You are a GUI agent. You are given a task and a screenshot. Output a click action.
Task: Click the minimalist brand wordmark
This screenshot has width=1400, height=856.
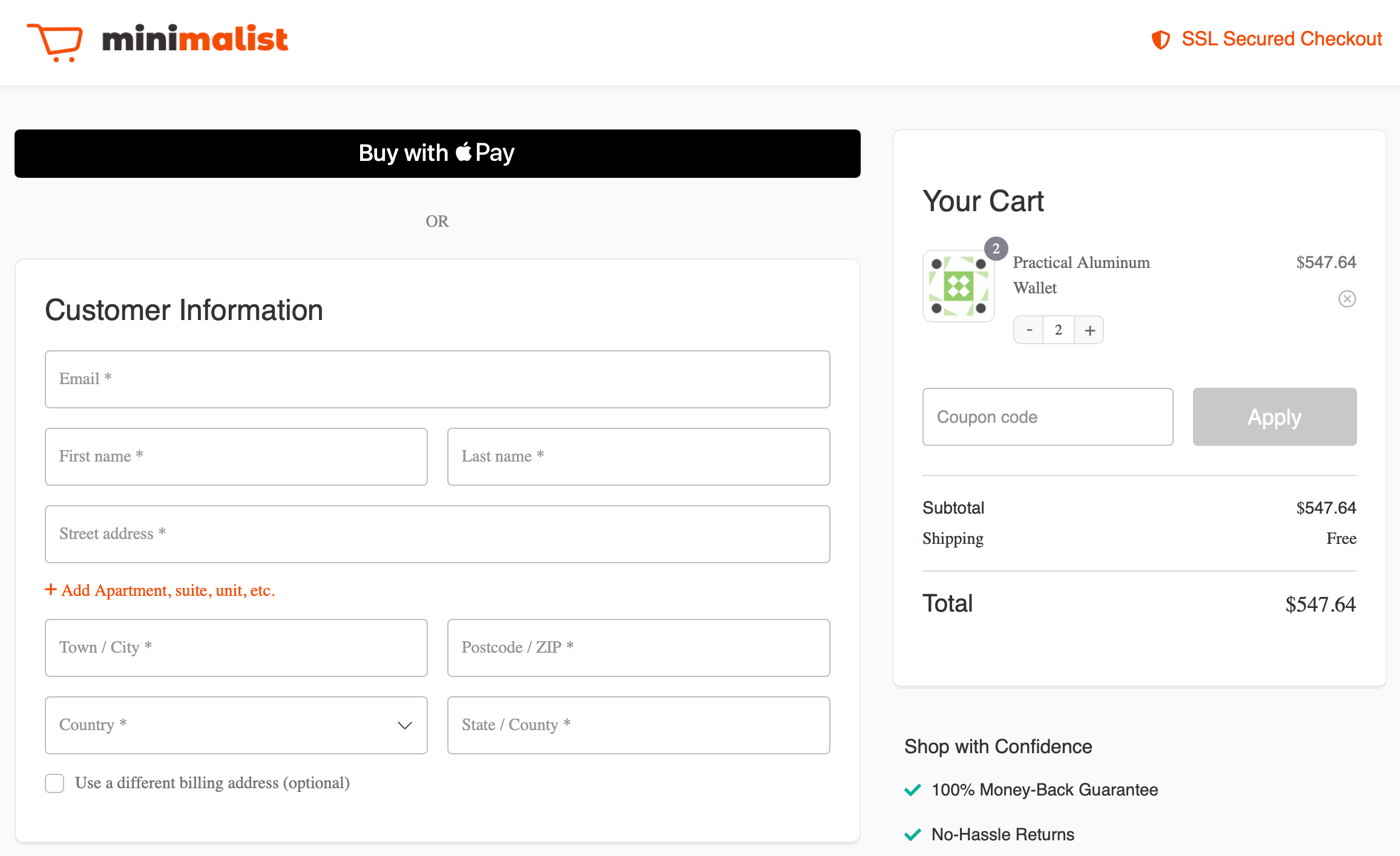pos(195,39)
